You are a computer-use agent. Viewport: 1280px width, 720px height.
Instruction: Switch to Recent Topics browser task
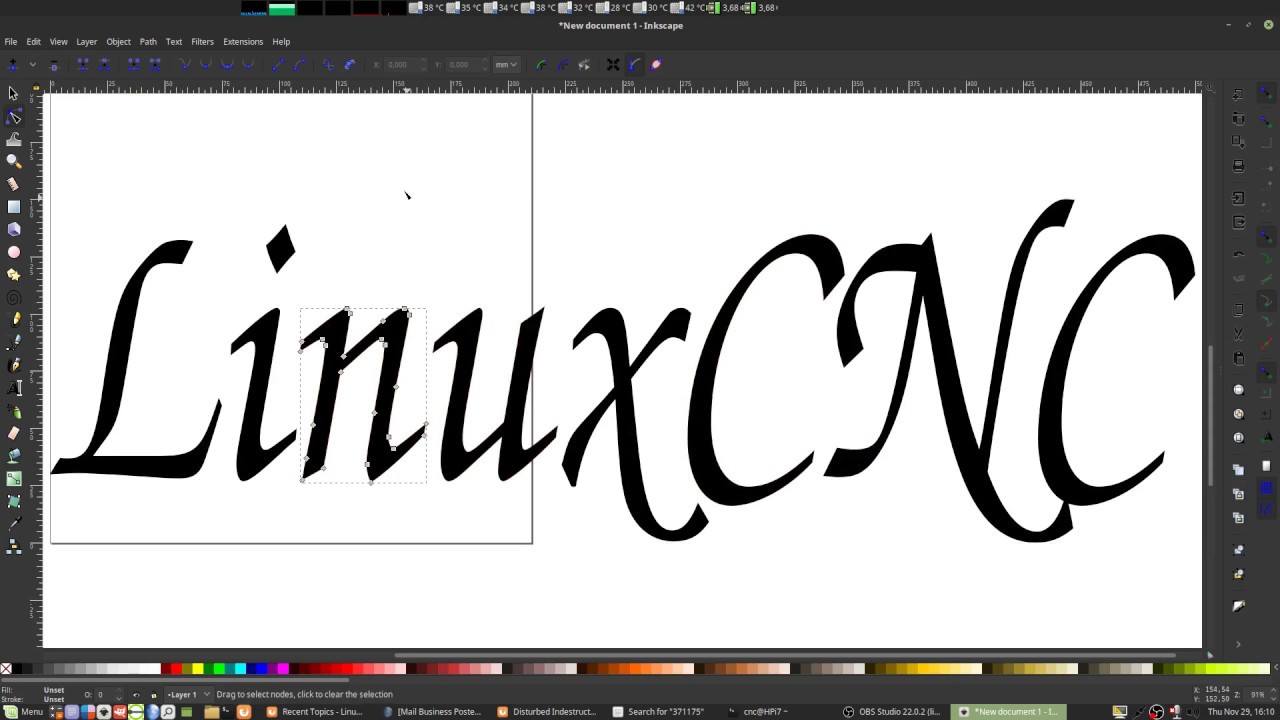[315, 712]
